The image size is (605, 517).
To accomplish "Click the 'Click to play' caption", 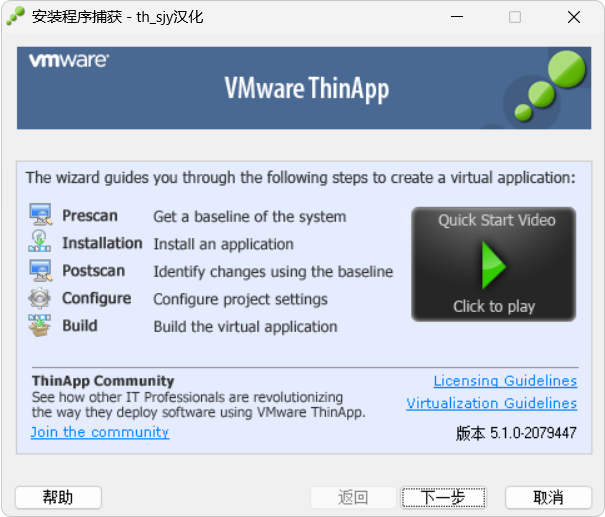I will click(x=494, y=306).
